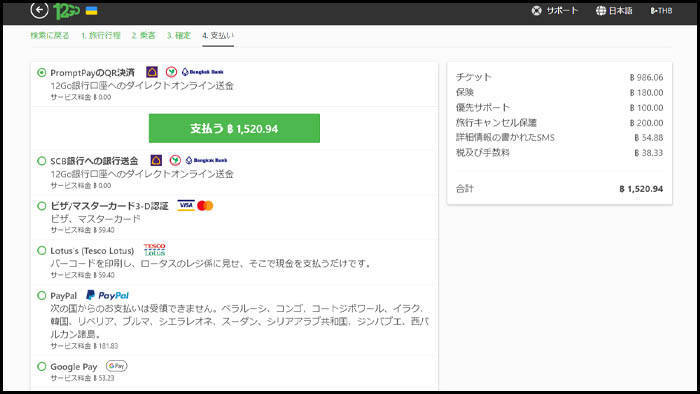Switch to step 3. 確定
The image size is (700, 394).
(179, 36)
